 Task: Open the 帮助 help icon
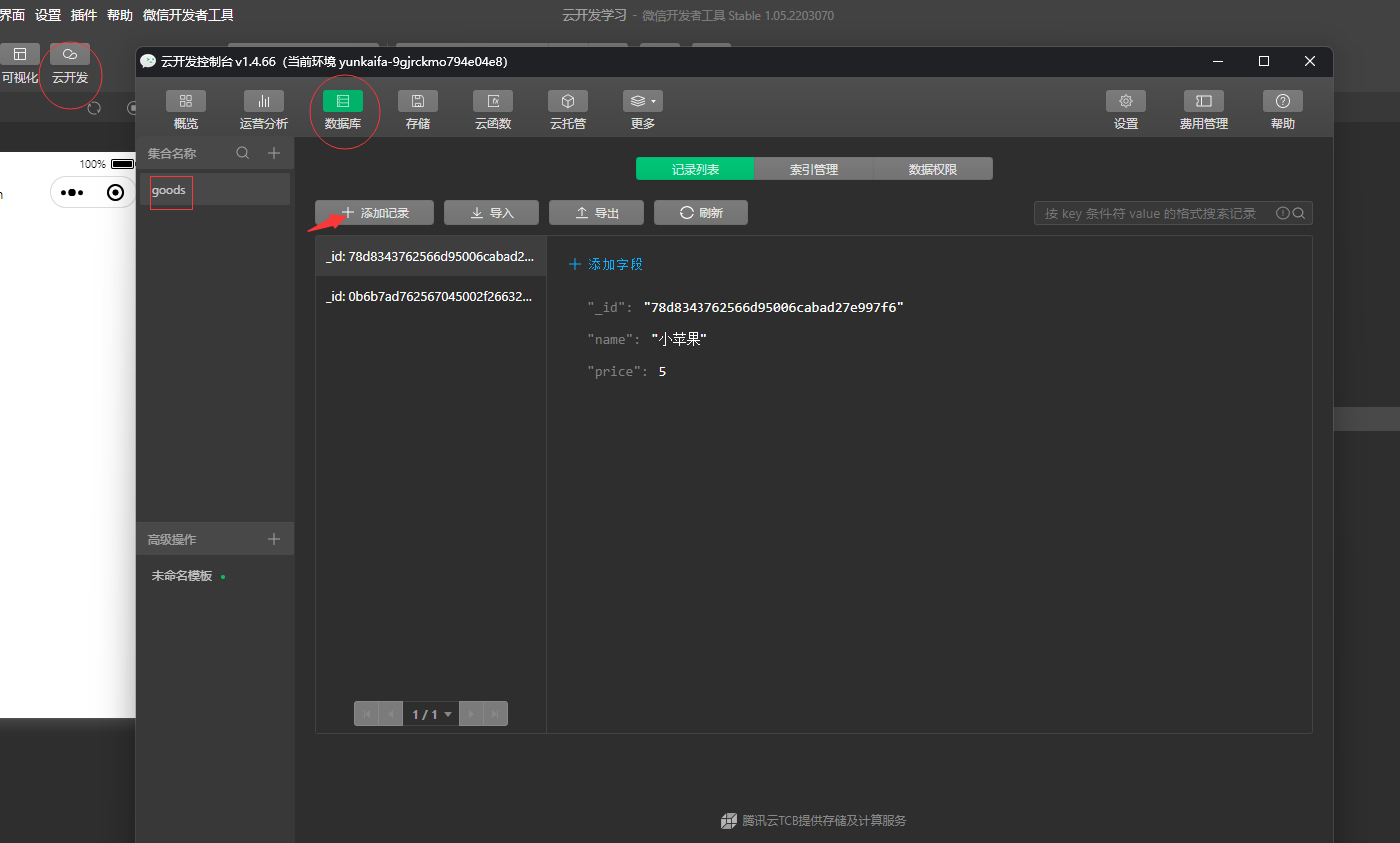click(1283, 101)
